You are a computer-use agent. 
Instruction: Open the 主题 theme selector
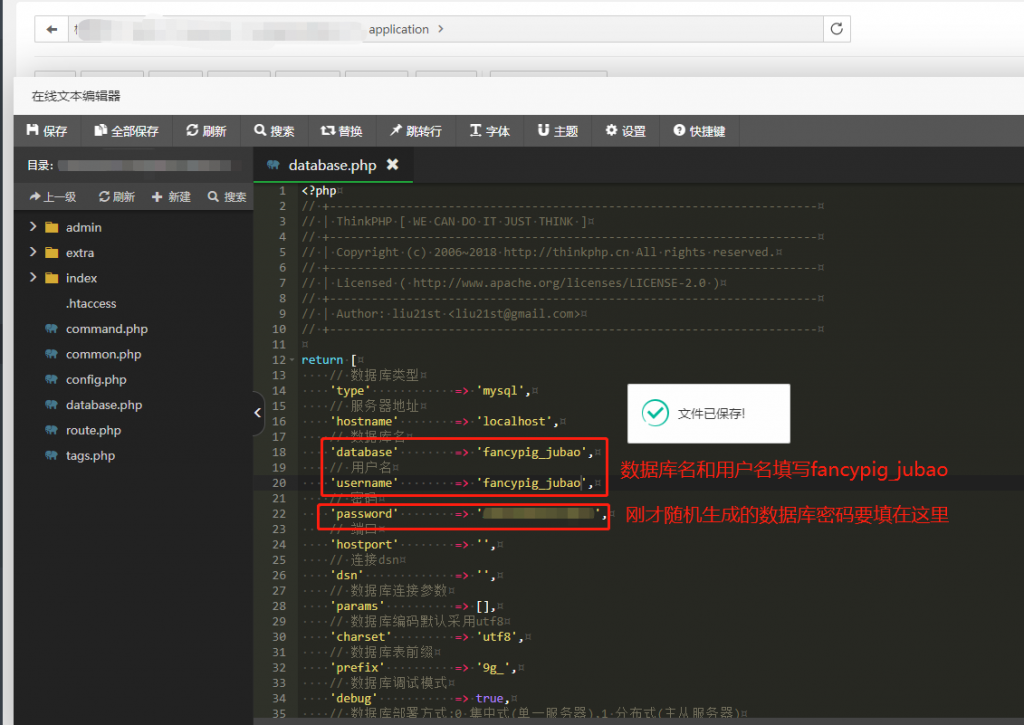558,131
